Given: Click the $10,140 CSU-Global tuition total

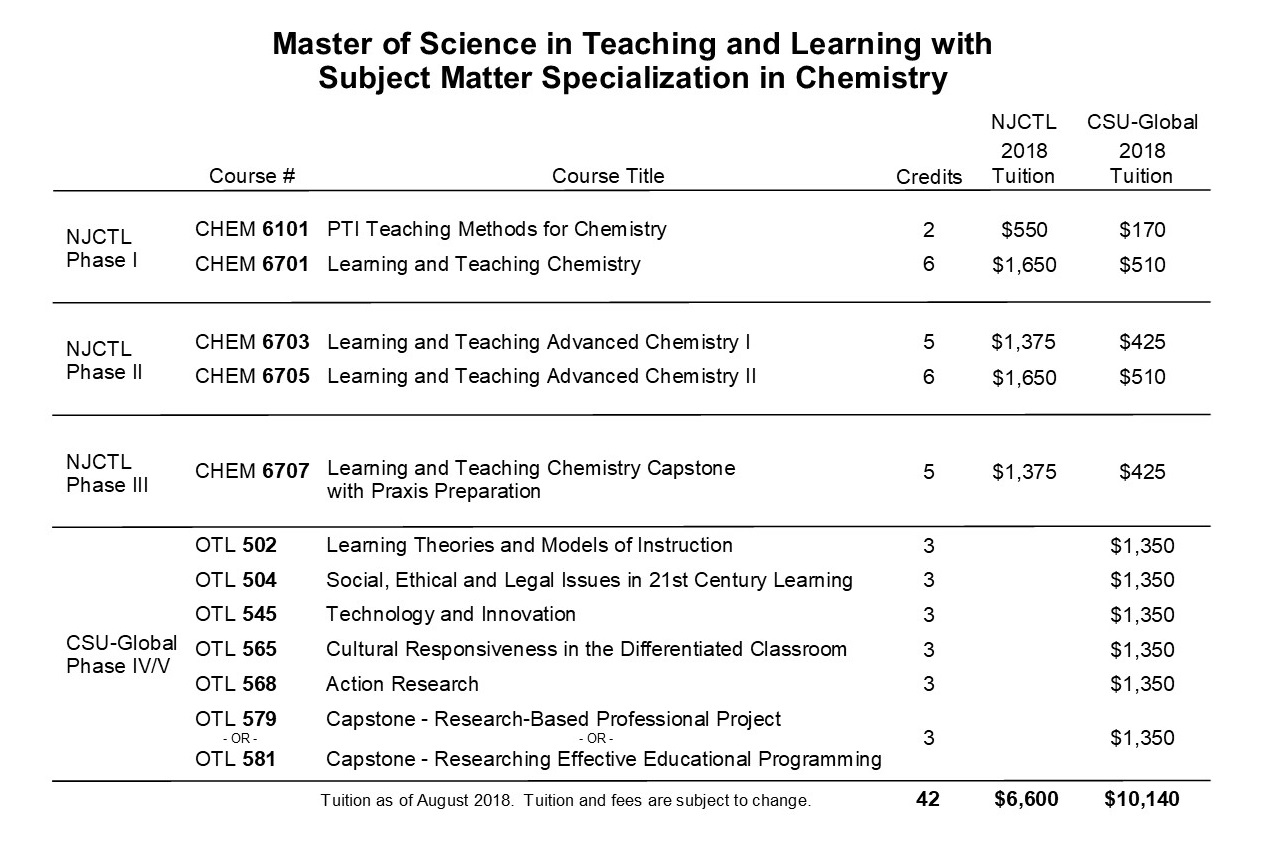Looking at the screenshot, I should point(1142,800).
